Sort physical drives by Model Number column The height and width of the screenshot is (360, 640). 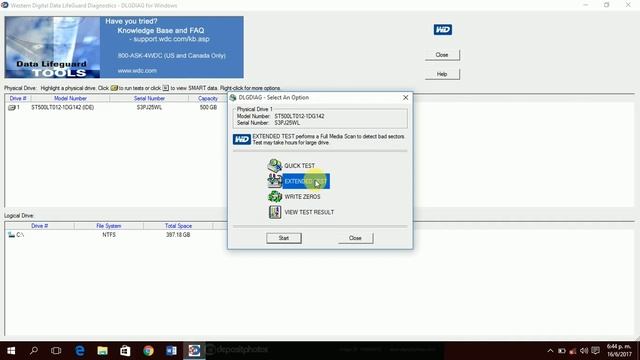pyautogui.click(x=70, y=98)
